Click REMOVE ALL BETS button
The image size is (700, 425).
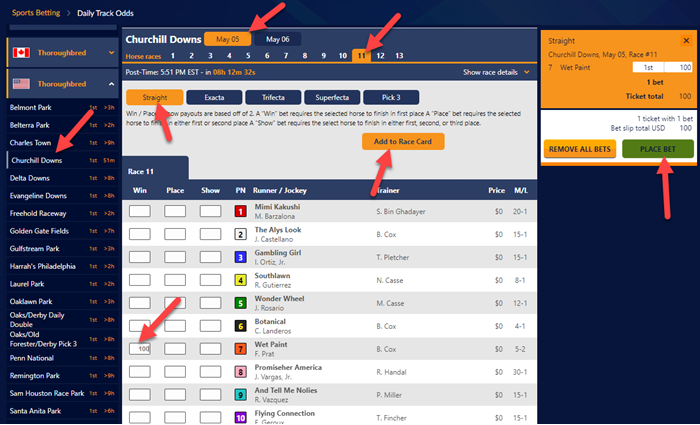[579, 149]
